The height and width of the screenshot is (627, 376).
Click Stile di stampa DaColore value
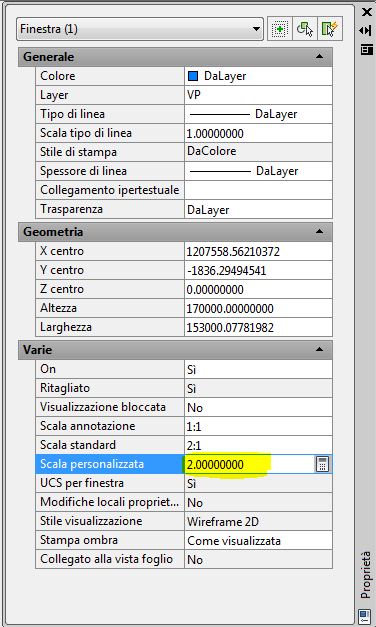coord(258,152)
